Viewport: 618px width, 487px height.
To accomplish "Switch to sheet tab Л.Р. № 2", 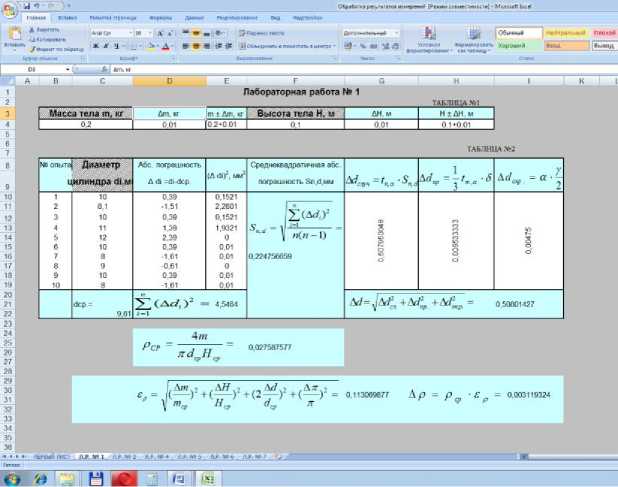I will (128, 455).
